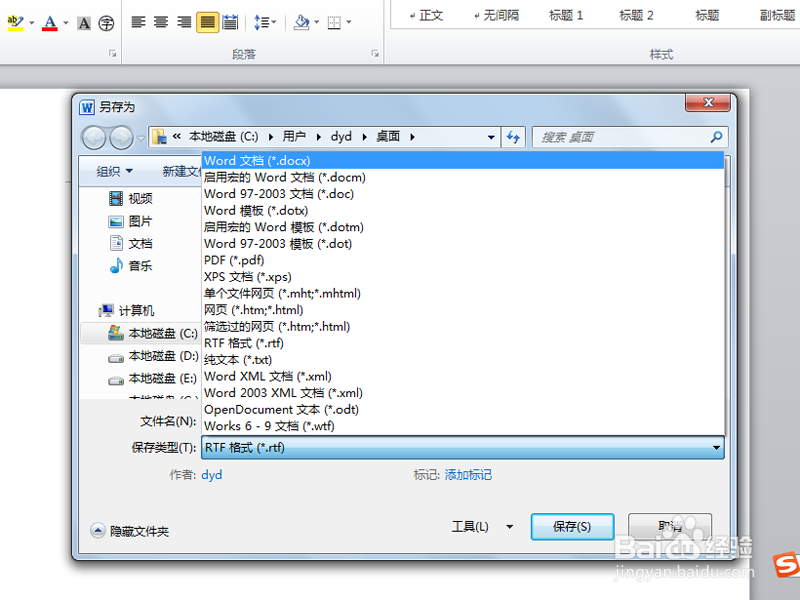The width and height of the screenshot is (800, 600).
Task: Click the enclosed character icon
Action: (x=106, y=23)
